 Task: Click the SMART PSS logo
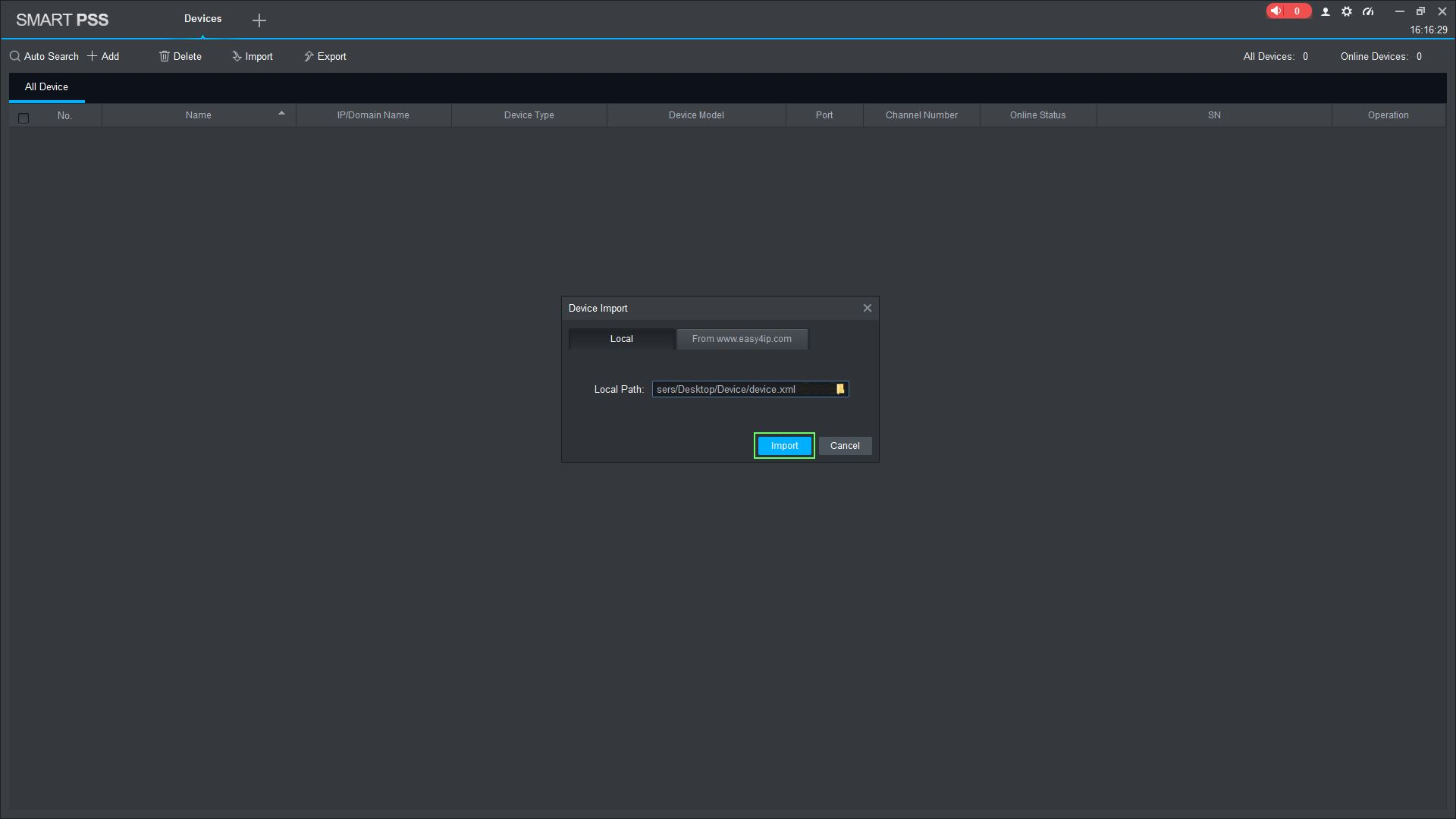62,20
